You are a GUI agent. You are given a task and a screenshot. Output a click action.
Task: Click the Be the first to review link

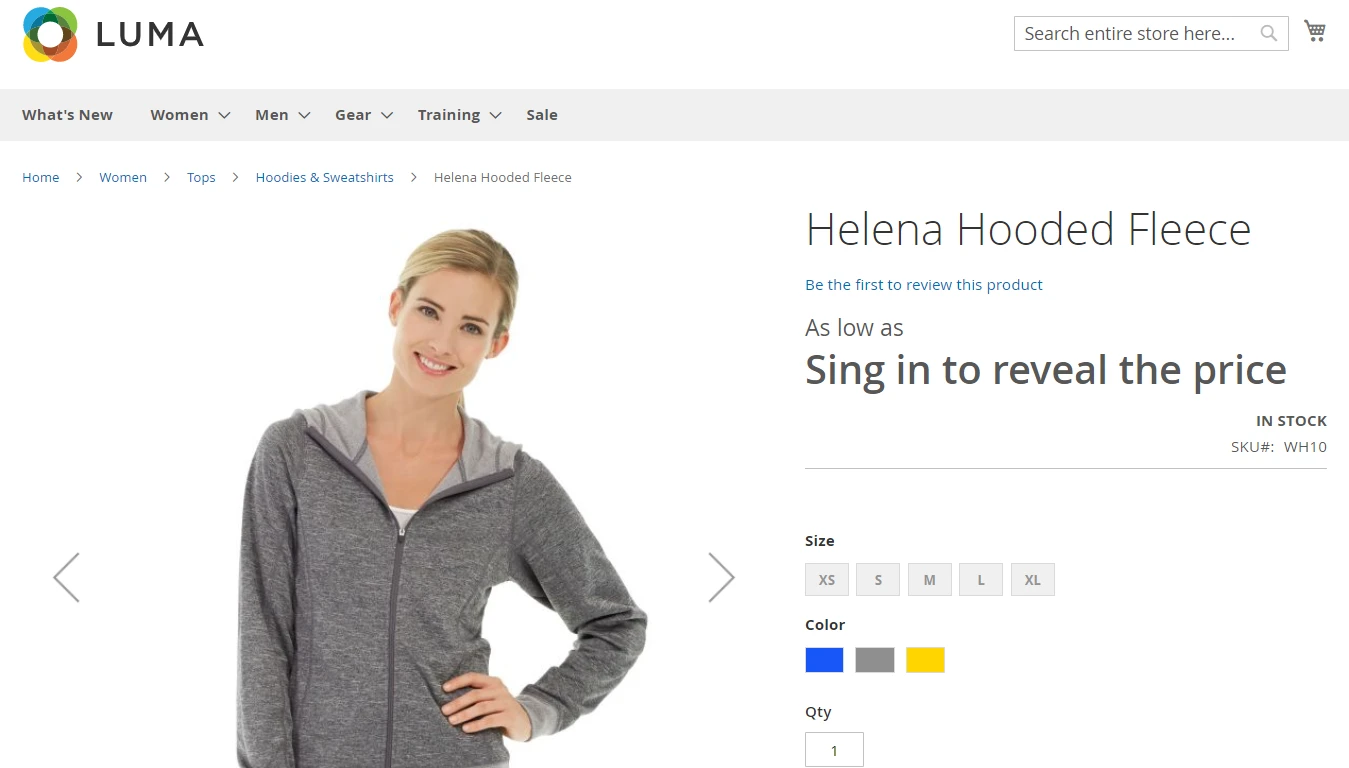point(923,284)
